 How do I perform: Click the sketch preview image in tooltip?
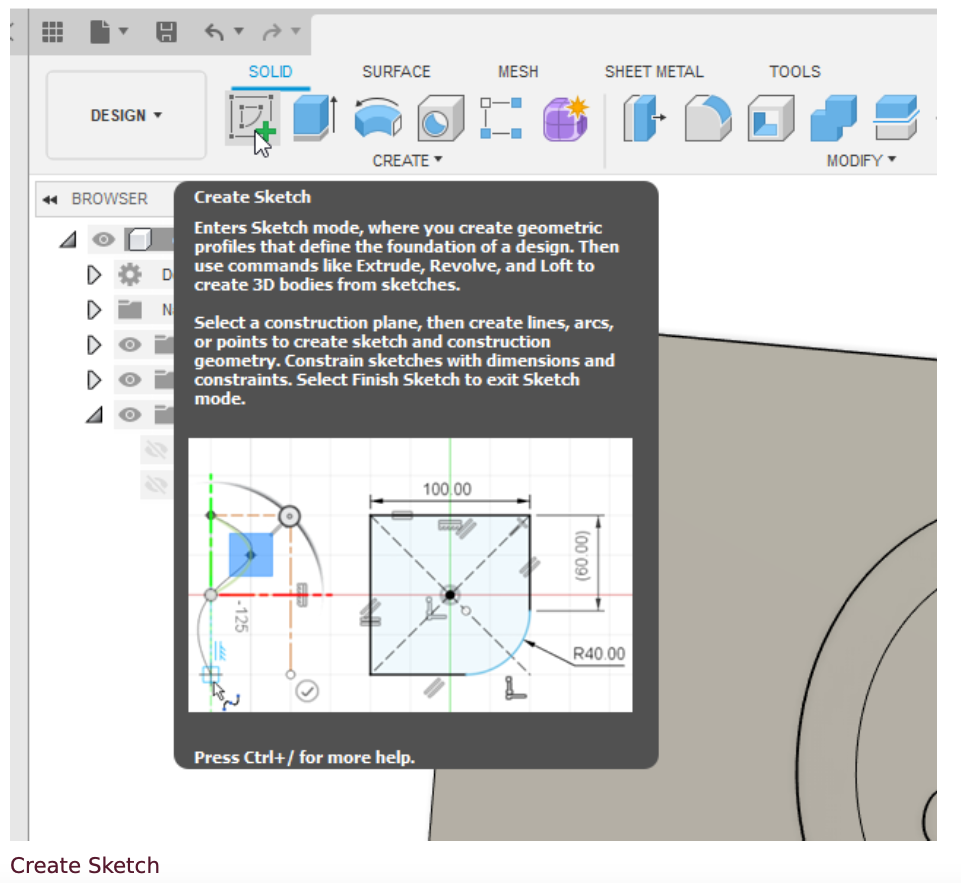coord(410,575)
